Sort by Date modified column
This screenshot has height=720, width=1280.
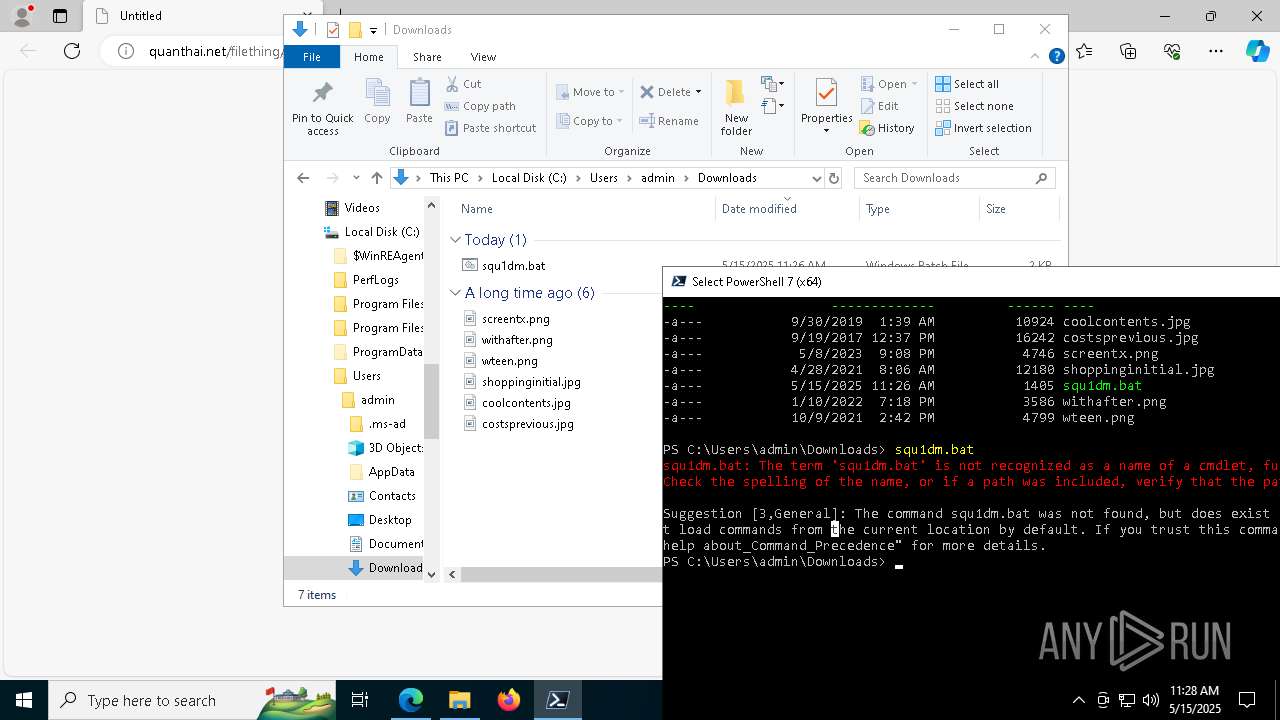[788, 209]
